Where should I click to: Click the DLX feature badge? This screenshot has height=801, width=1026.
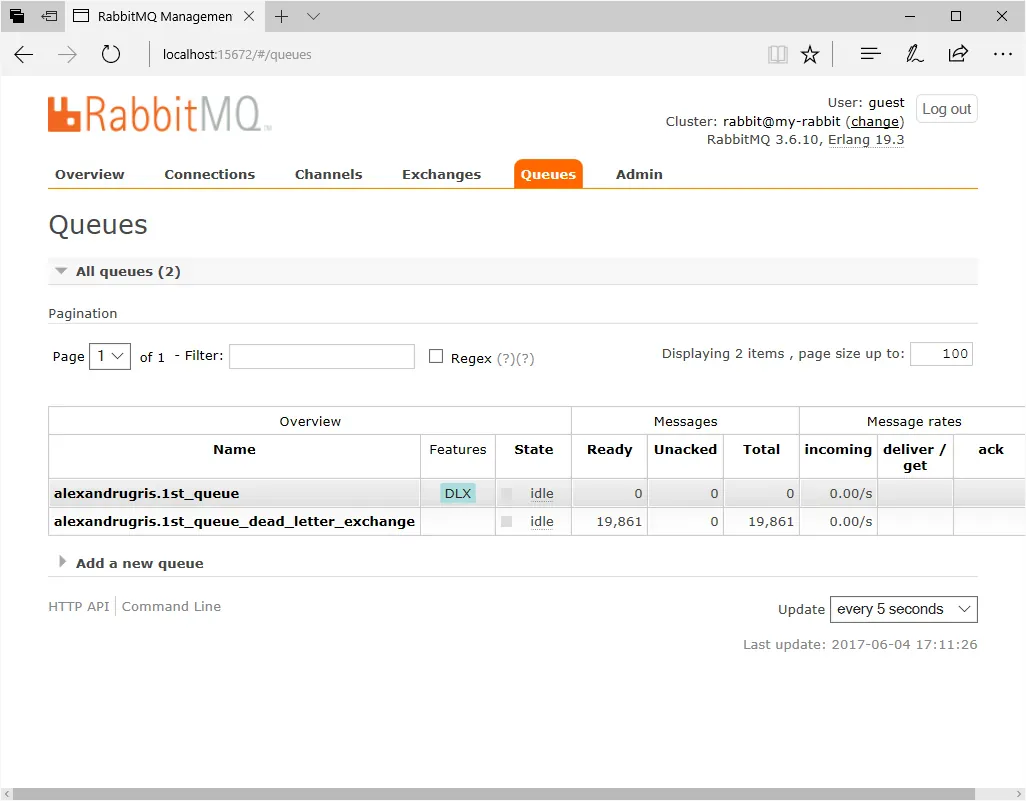coord(458,493)
